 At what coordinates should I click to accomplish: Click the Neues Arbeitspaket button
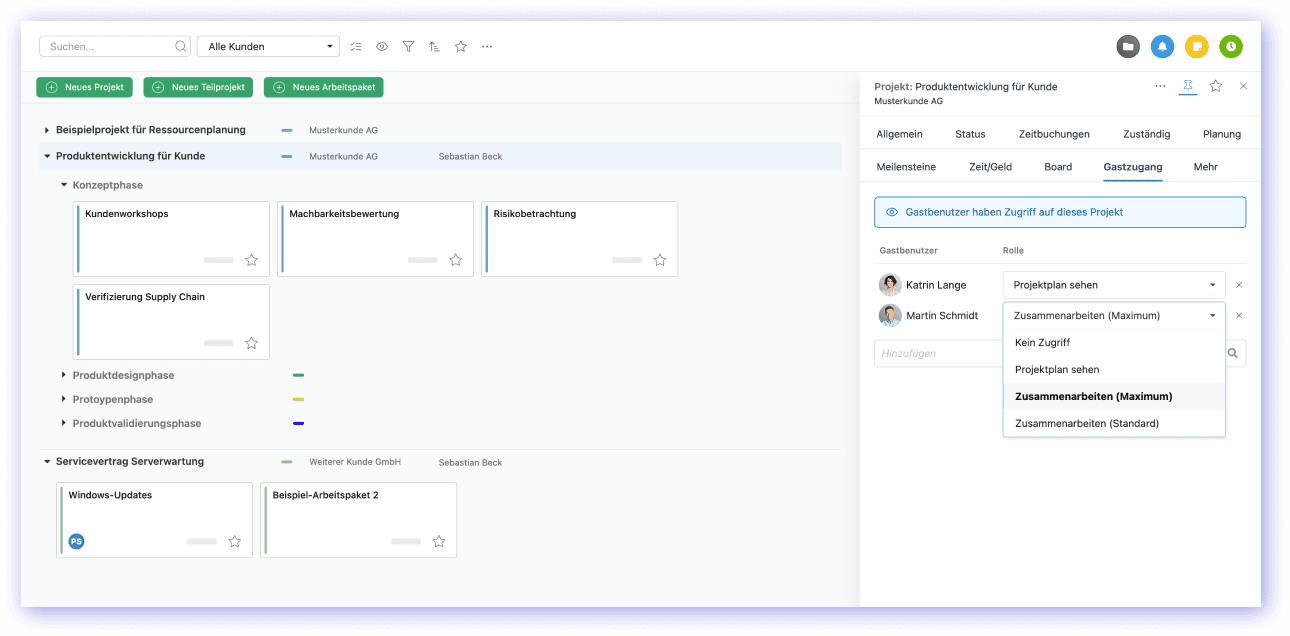pos(323,88)
